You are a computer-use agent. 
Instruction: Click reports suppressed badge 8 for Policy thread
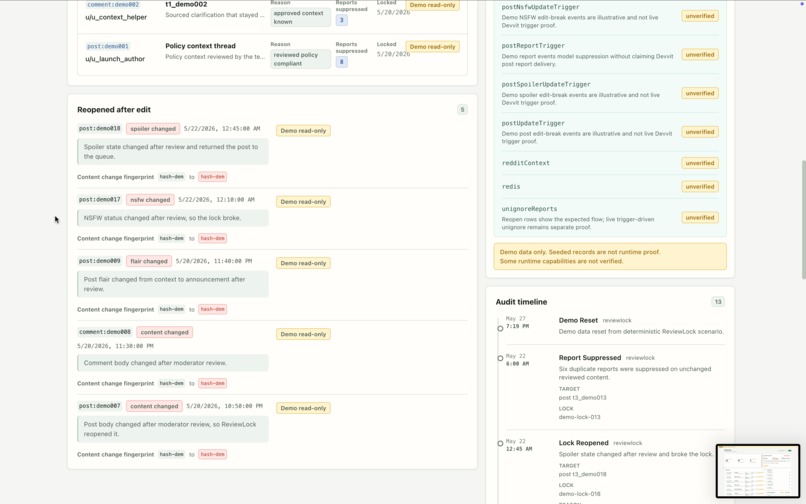(341, 62)
